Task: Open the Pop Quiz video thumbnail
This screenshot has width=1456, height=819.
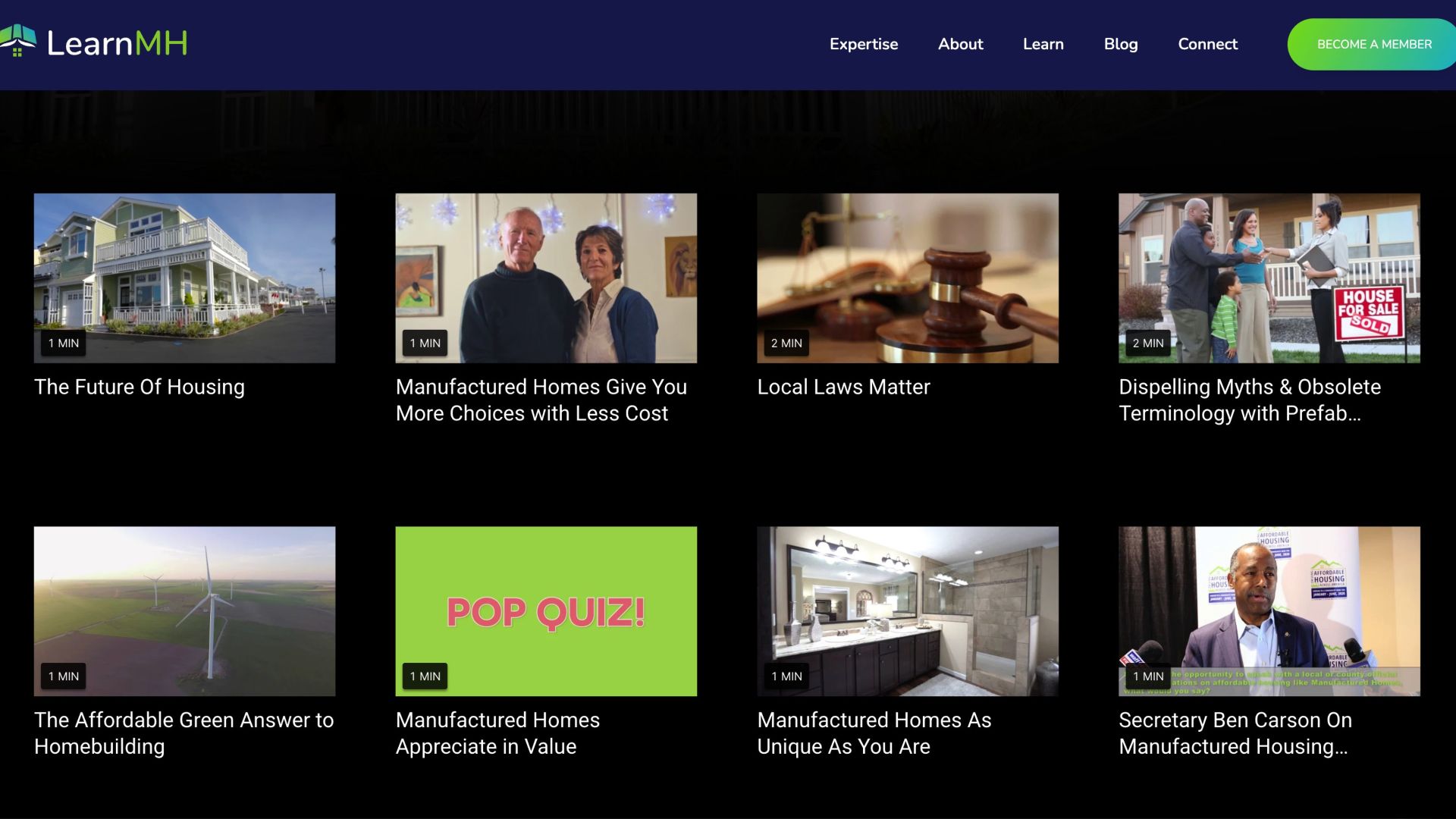Action: [545, 611]
